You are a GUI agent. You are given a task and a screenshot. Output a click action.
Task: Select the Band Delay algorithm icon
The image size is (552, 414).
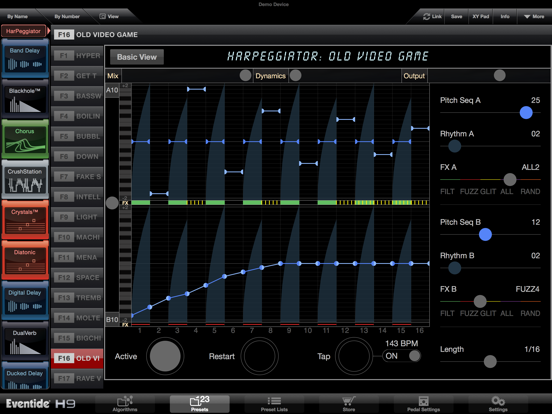(25, 58)
